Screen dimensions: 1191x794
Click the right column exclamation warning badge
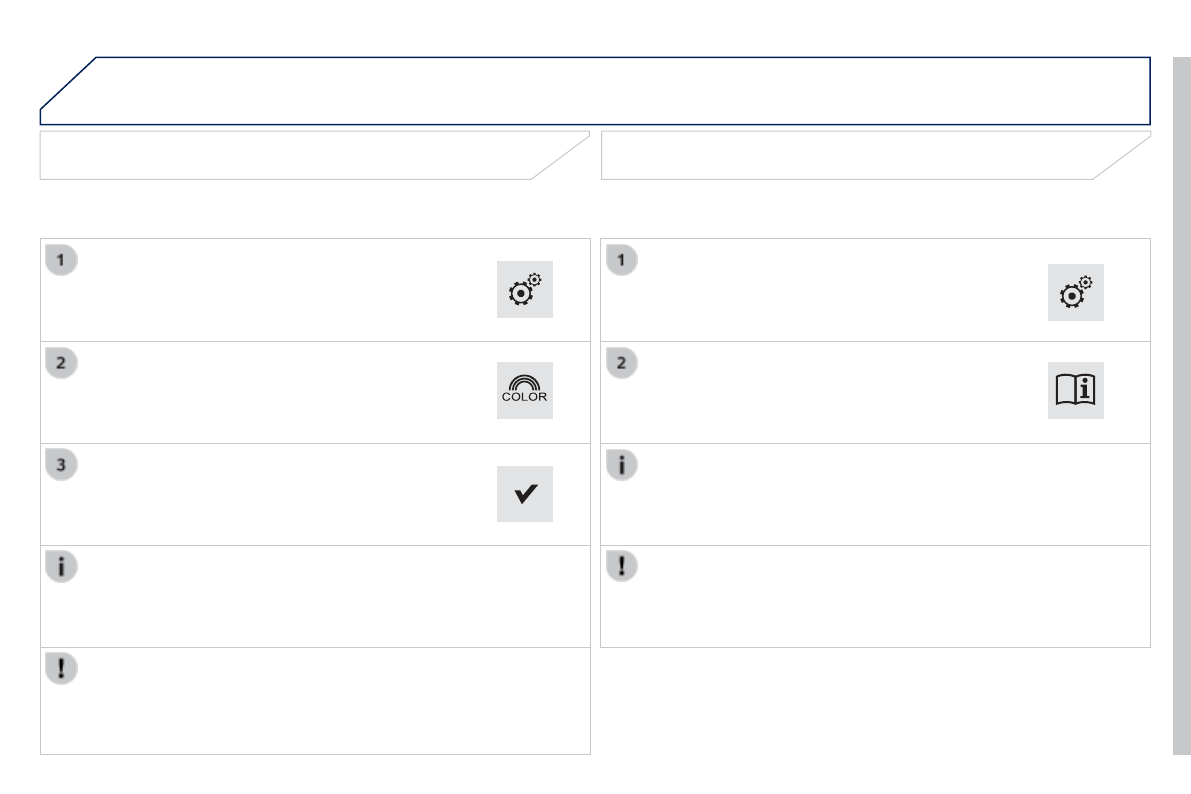pos(621,566)
